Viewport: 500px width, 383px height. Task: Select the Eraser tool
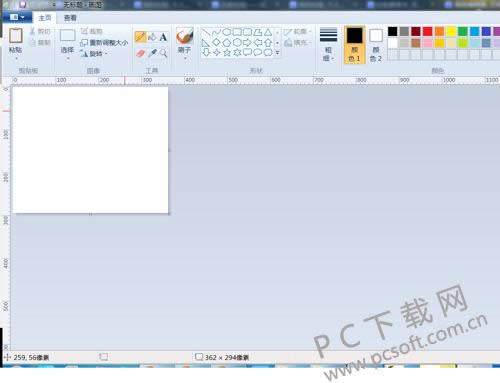(141, 53)
